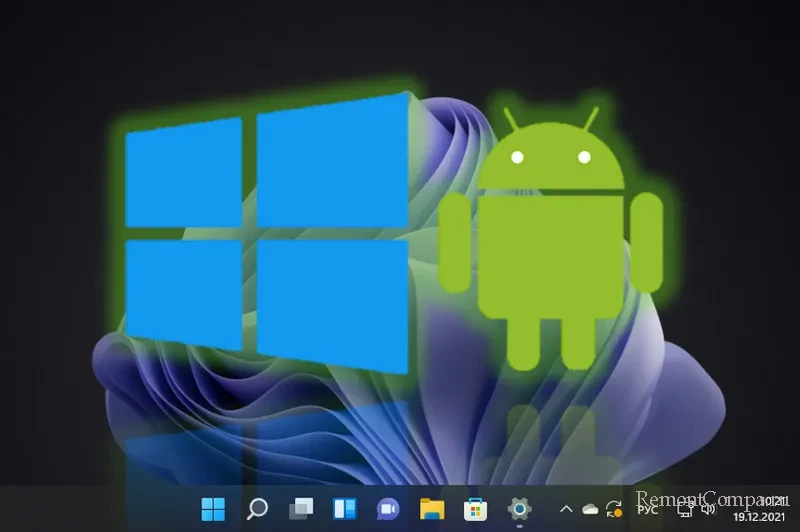The image size is (800, 532).
Task: Expand hidden system tray icons chevron
Action: coord(566,508)
